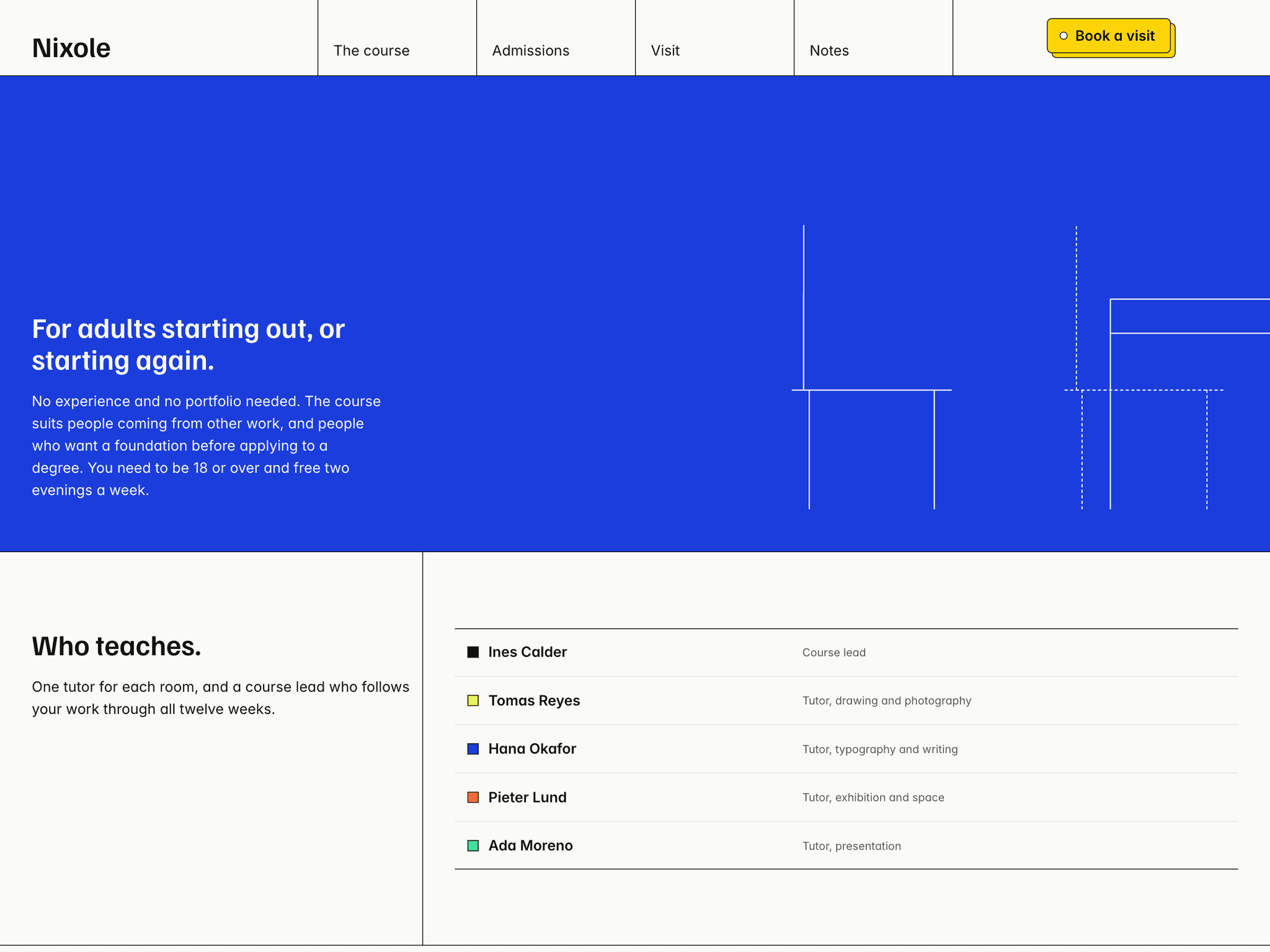The height and width of the screenshot is (952, 1270).
Task: Click Tutor, typography and writing text
Action: (x=880, y=749)
